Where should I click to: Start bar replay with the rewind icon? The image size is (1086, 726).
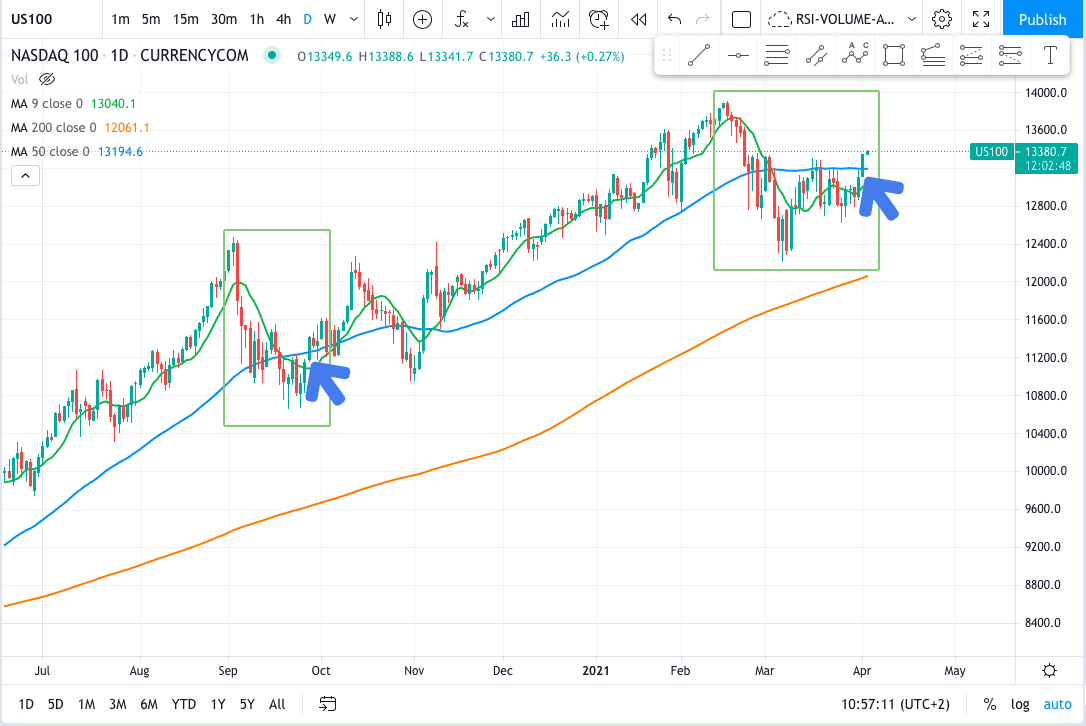click(x=636, y=19)
